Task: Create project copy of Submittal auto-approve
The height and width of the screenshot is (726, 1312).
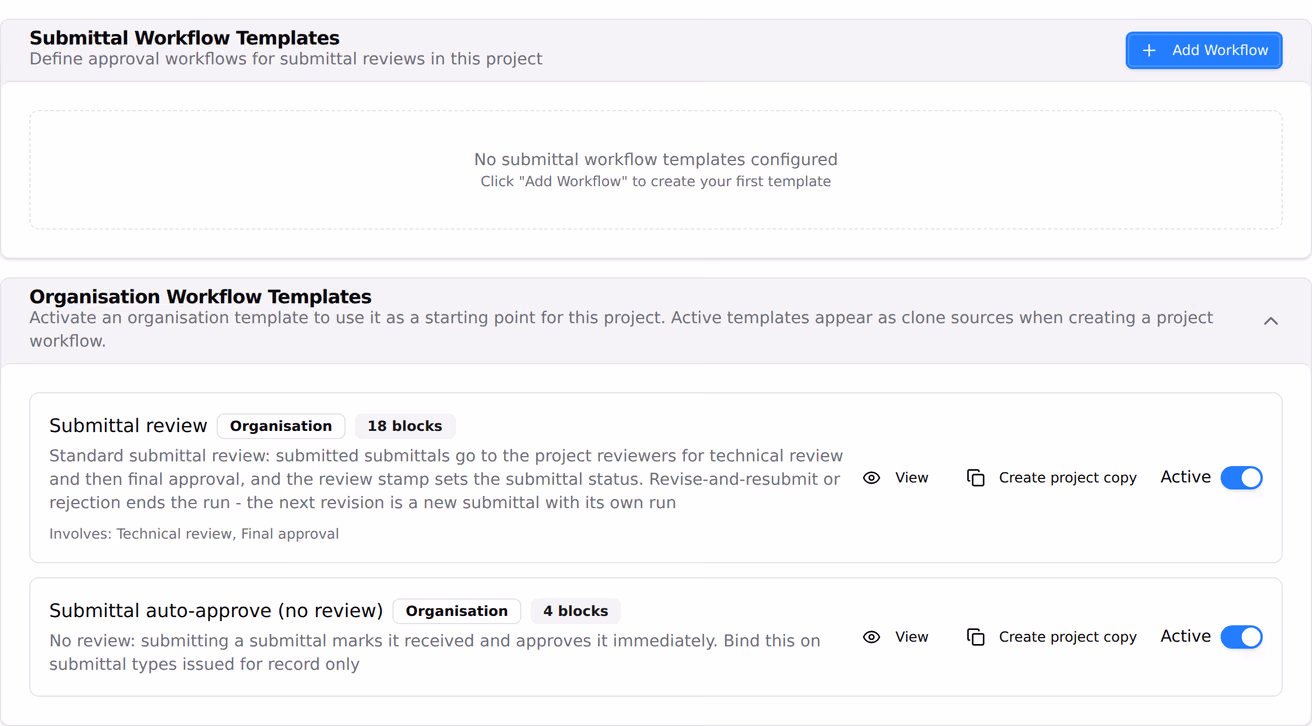Action: click(1052, 637)
